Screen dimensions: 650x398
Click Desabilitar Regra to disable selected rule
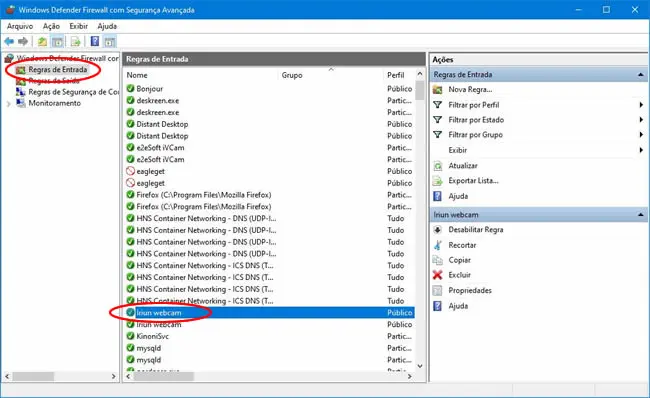475,230
